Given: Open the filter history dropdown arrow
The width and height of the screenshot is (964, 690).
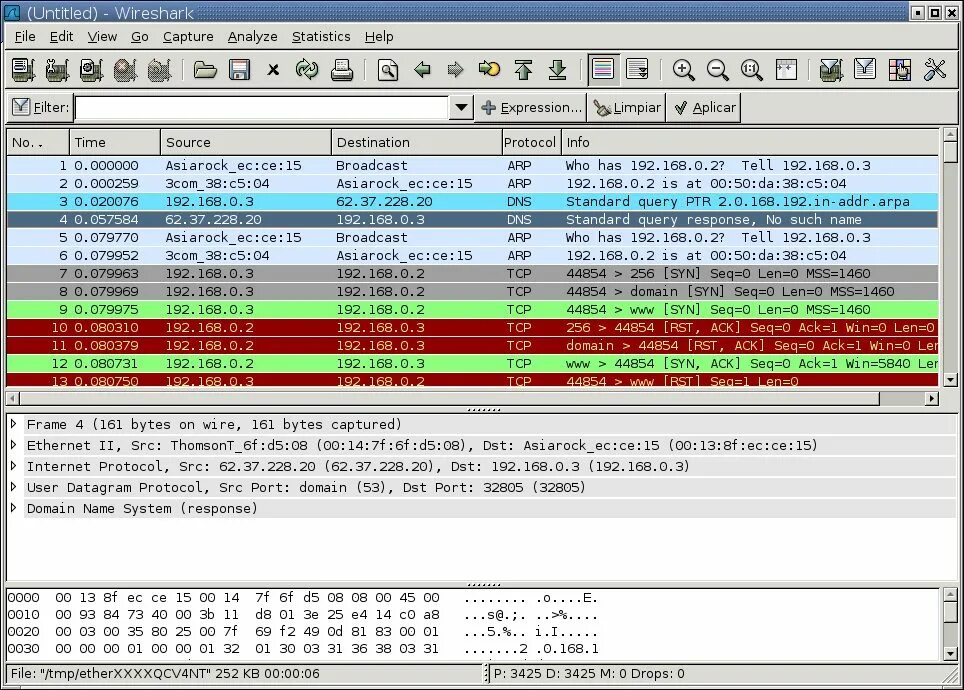Looking at the screenshot, I should [x=461, y=108].
